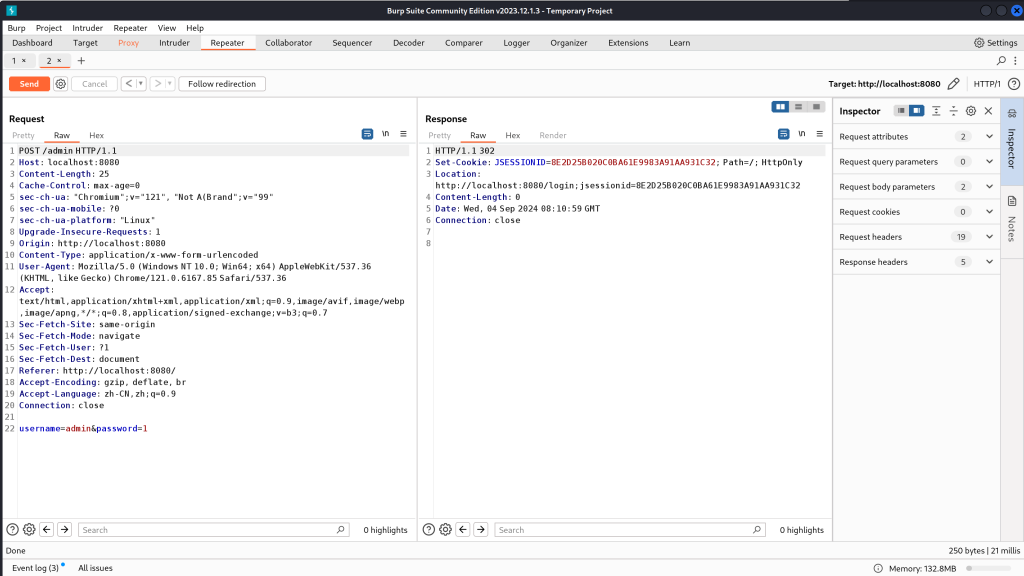Image resolution: width=1024 pixels, height=576 pixels.
Task: Open response editor hamburger menu
Action: [819, 134]
